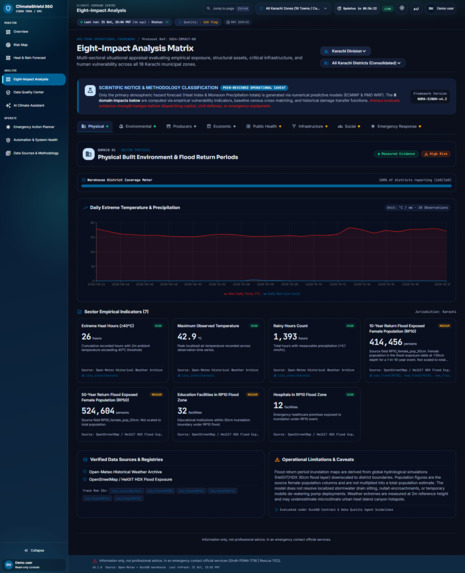Click the footer red warning triangle icon

(x=95, y=561)
